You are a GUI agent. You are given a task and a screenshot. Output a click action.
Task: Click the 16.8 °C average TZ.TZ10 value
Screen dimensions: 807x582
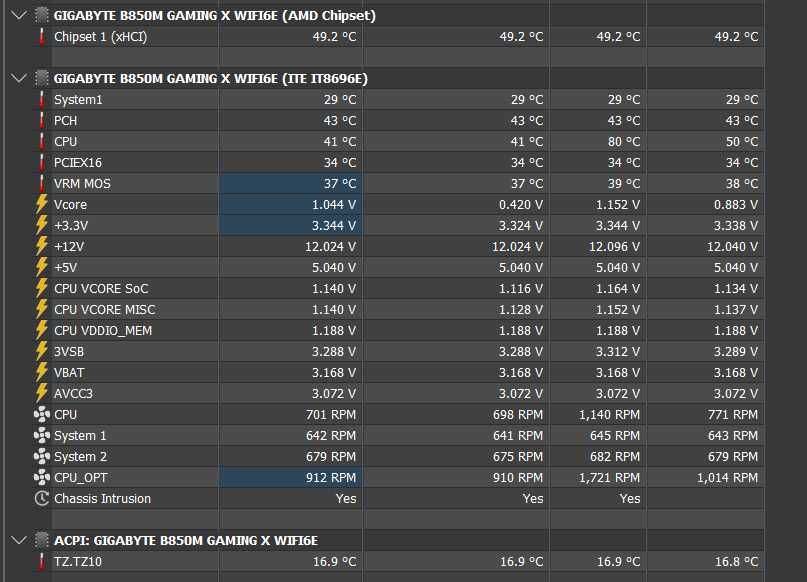point(736,562)
